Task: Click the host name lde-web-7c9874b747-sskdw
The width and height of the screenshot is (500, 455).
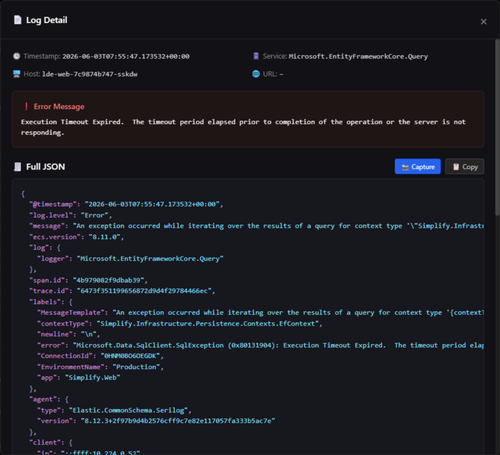Action: [x=90, y=74]
